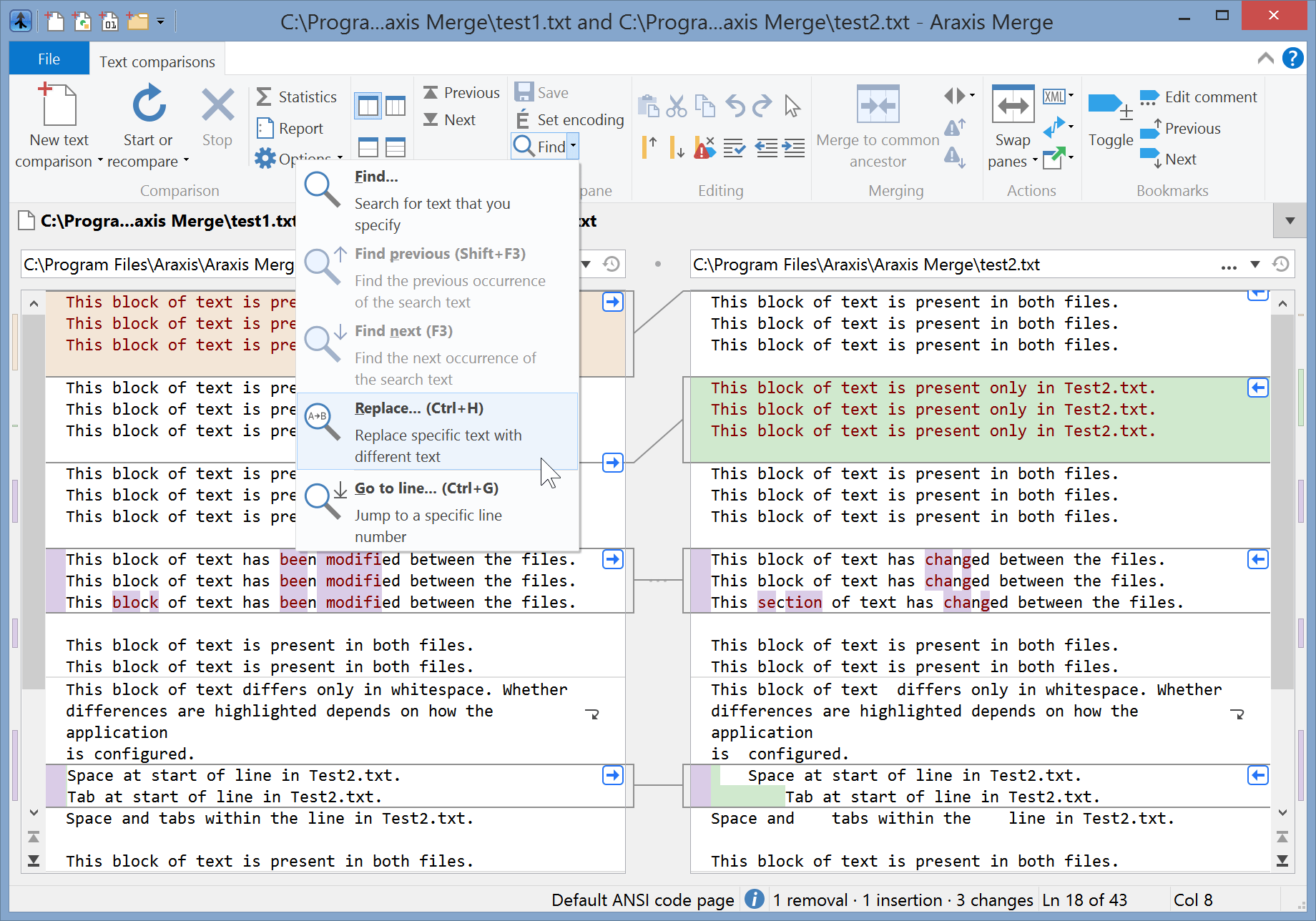This screenshot has height=921, width=1316.
Task: Click the Statistics button
Action: click(297, 97)
